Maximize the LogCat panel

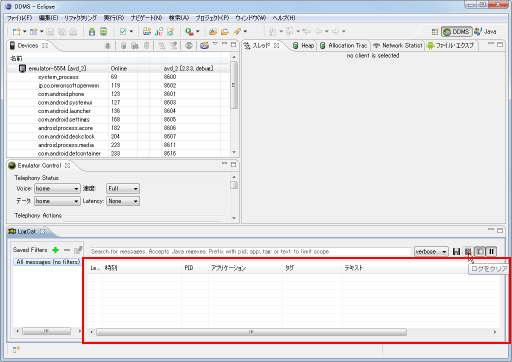(x=500, y=230)
